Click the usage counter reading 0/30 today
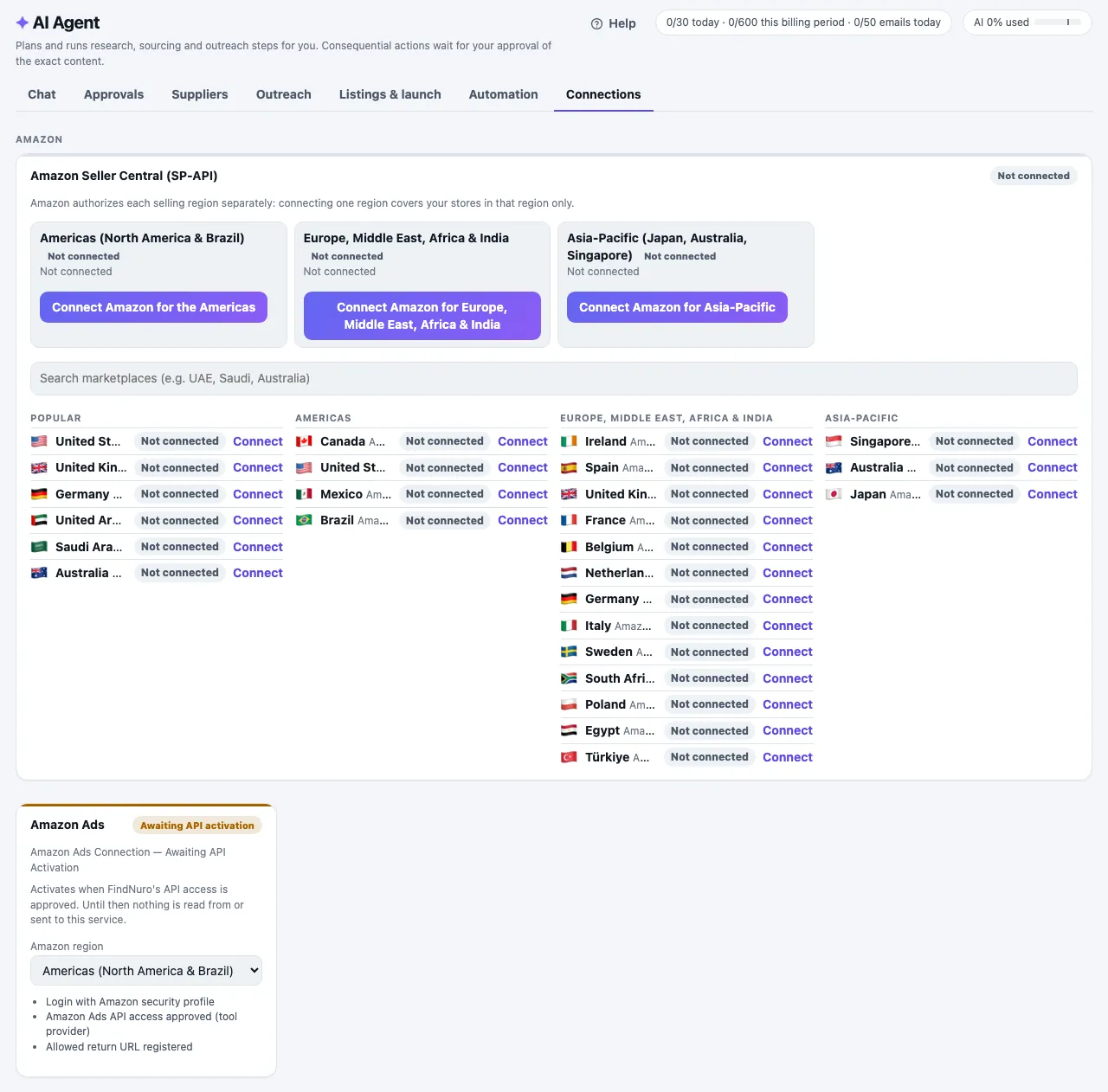 tap(803, 22)
